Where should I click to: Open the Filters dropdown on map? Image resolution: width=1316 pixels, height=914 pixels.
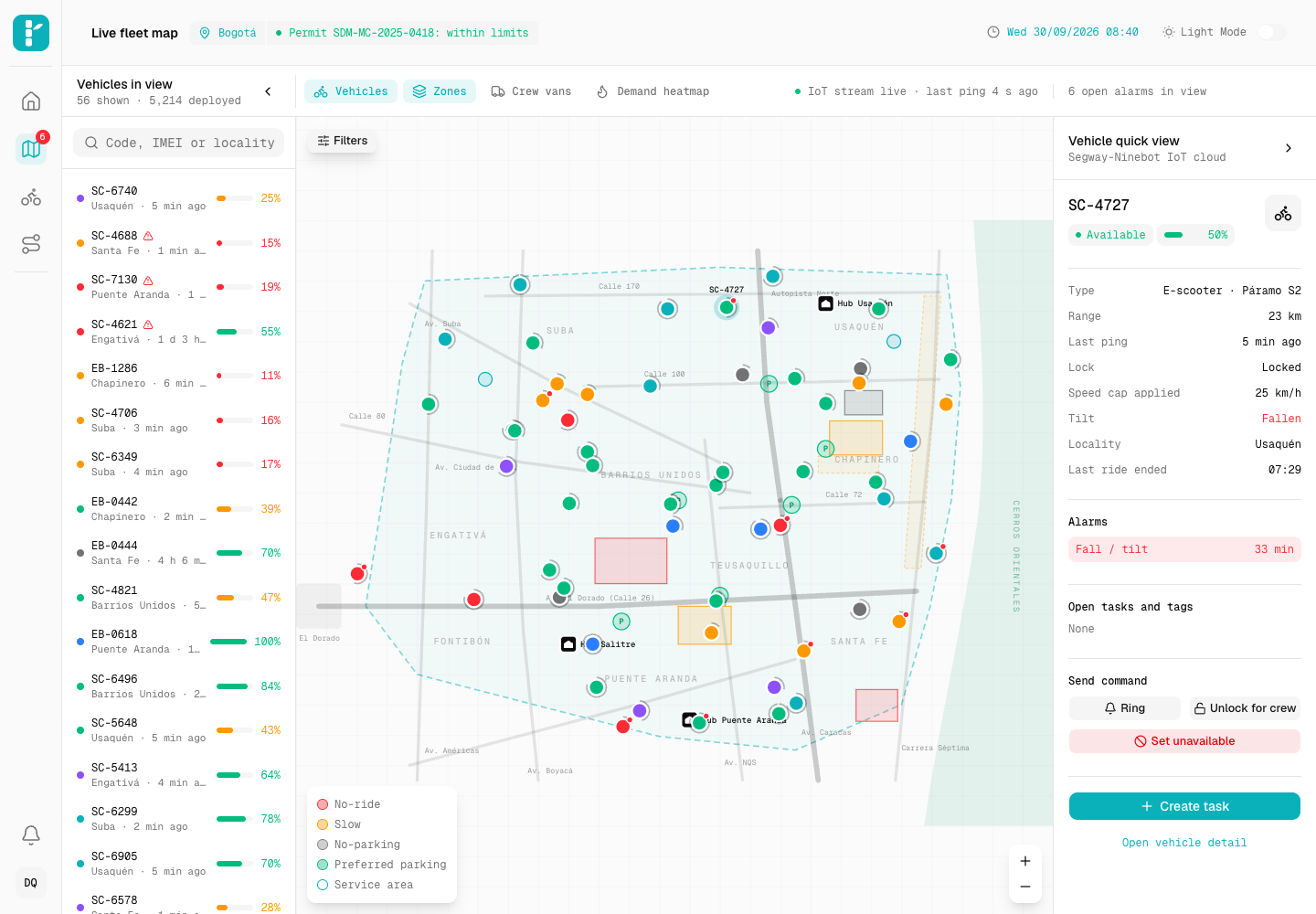(x=343, y=141)
